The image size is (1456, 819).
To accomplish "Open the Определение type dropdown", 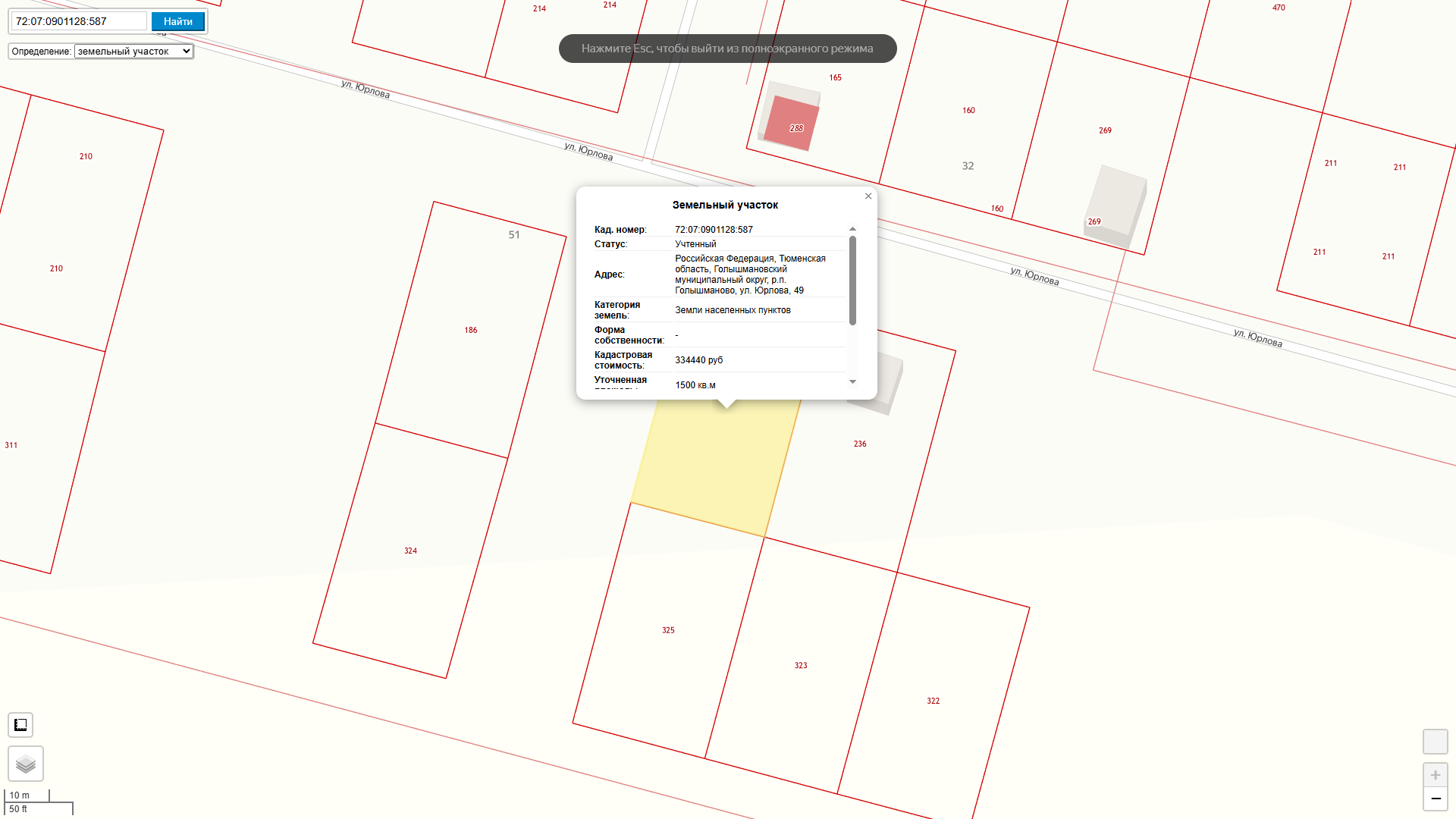I will coord(133,52).
